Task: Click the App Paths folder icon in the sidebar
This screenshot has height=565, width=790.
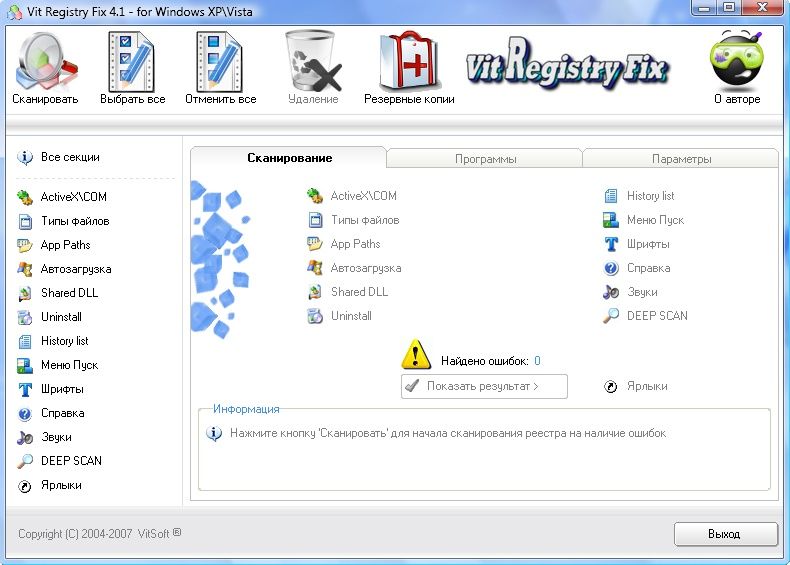Action: coord(25,245)
